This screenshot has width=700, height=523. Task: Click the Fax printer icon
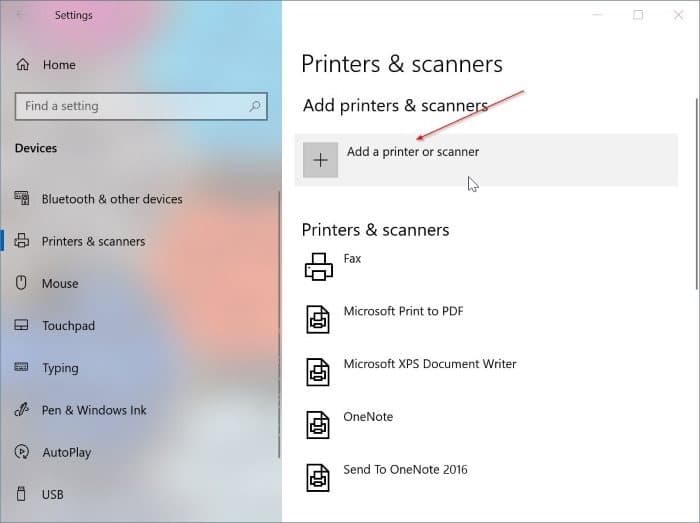click(x=319, y=266)
